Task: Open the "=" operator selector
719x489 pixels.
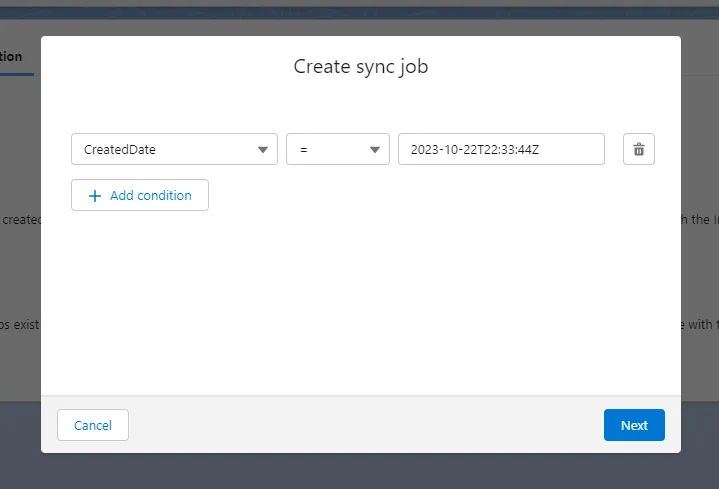Action: (337, 149)
